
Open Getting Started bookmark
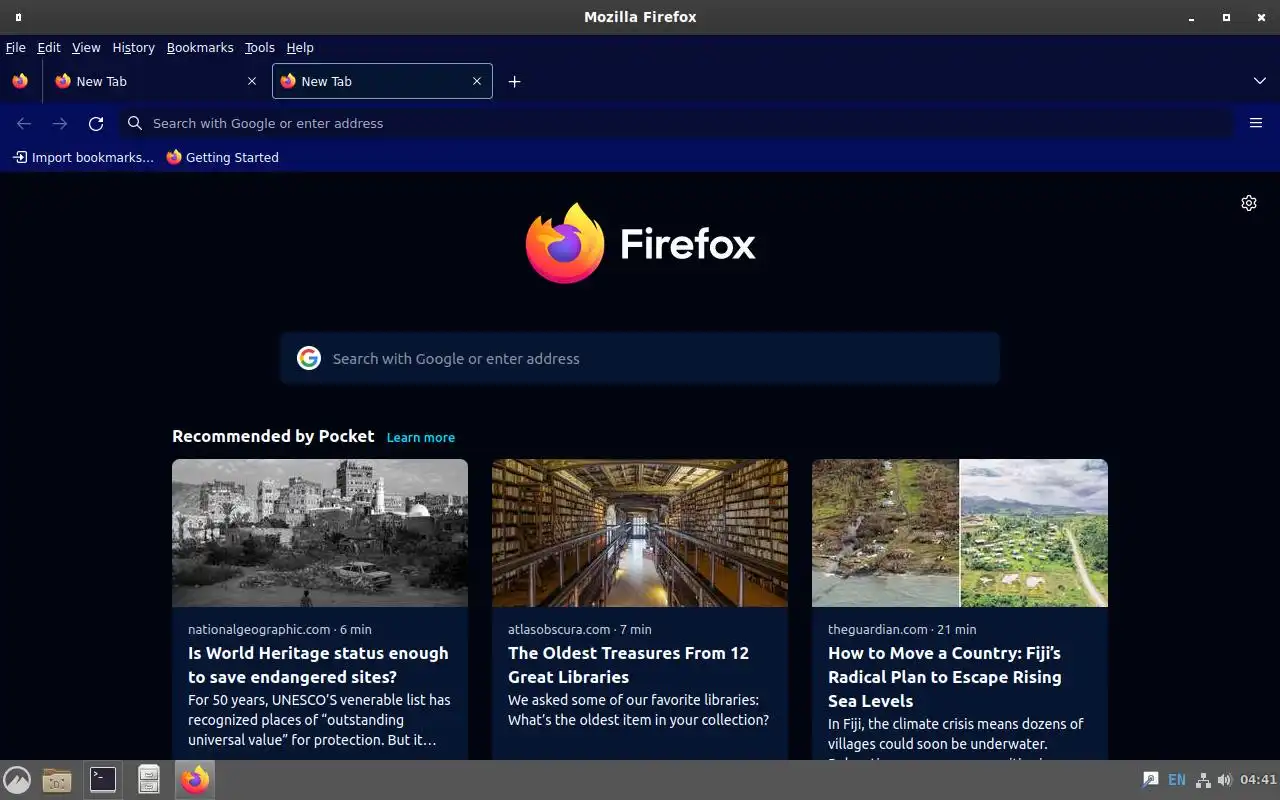click(x=222, y=157)
